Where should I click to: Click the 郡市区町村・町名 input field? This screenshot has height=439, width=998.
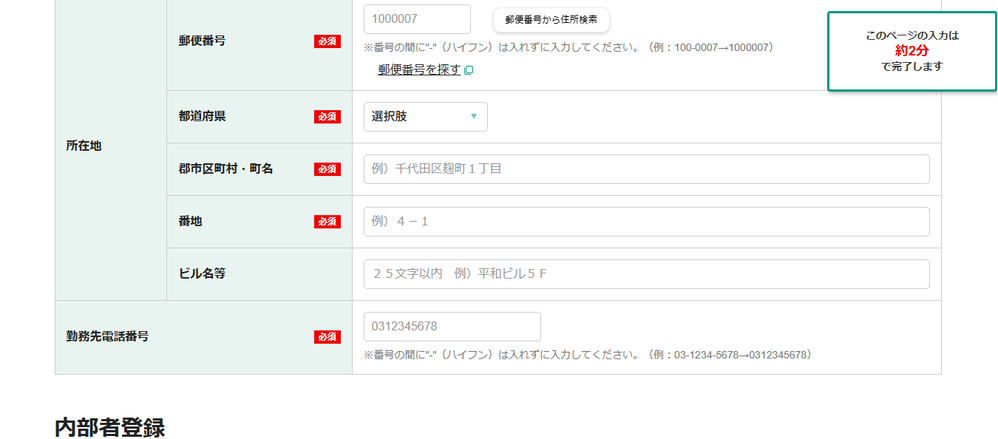coord(646,169)
